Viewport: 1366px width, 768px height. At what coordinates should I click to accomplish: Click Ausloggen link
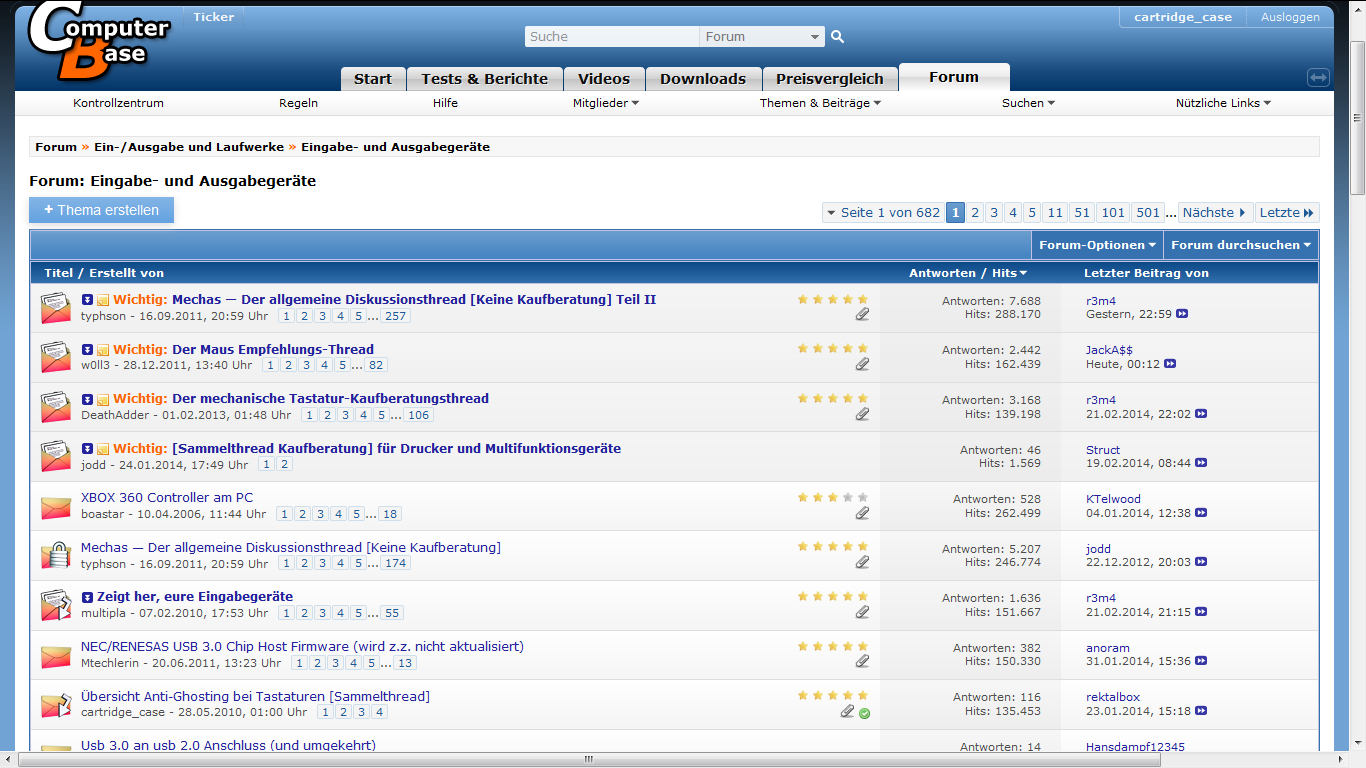click(x=1290, y=17)
